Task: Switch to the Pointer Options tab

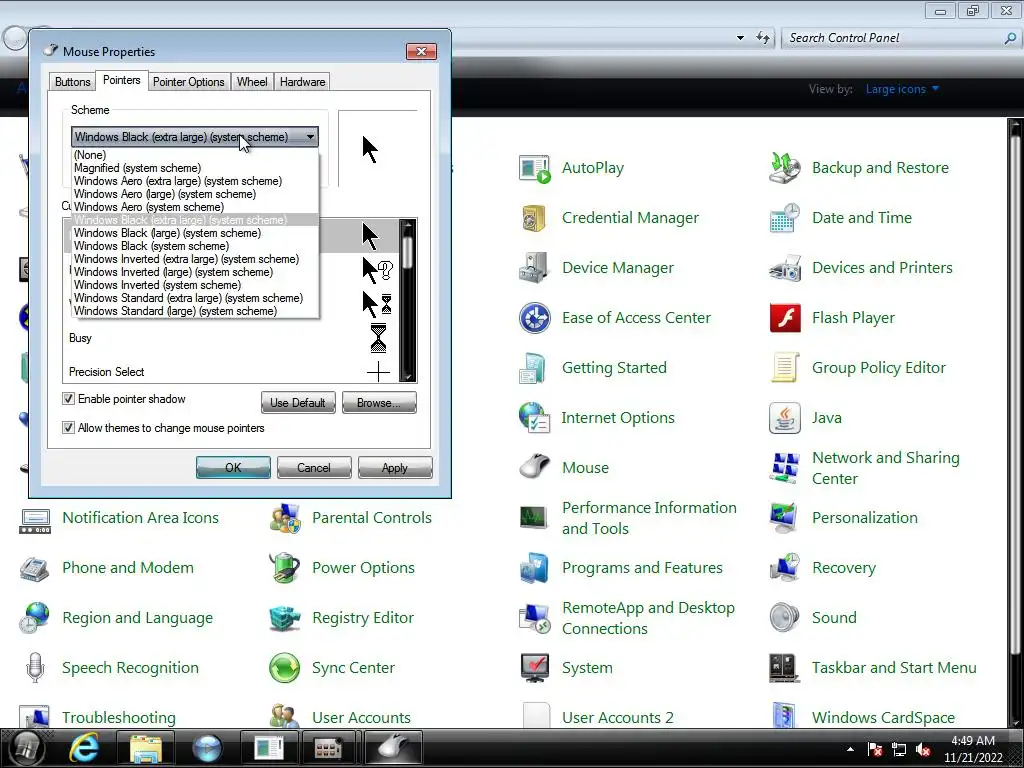Action: pyautogui.click(x=189, y=82)
